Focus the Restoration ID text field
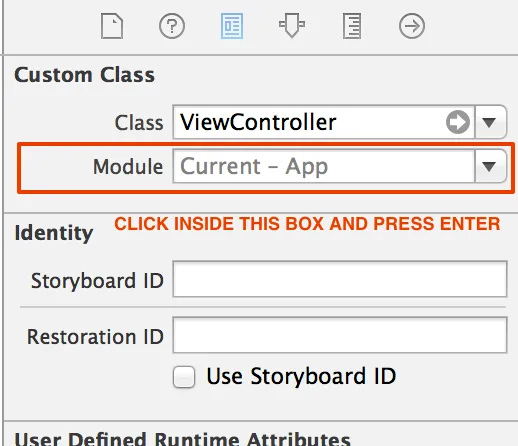The width and height of the screenshot is (518, 446). 340,335
